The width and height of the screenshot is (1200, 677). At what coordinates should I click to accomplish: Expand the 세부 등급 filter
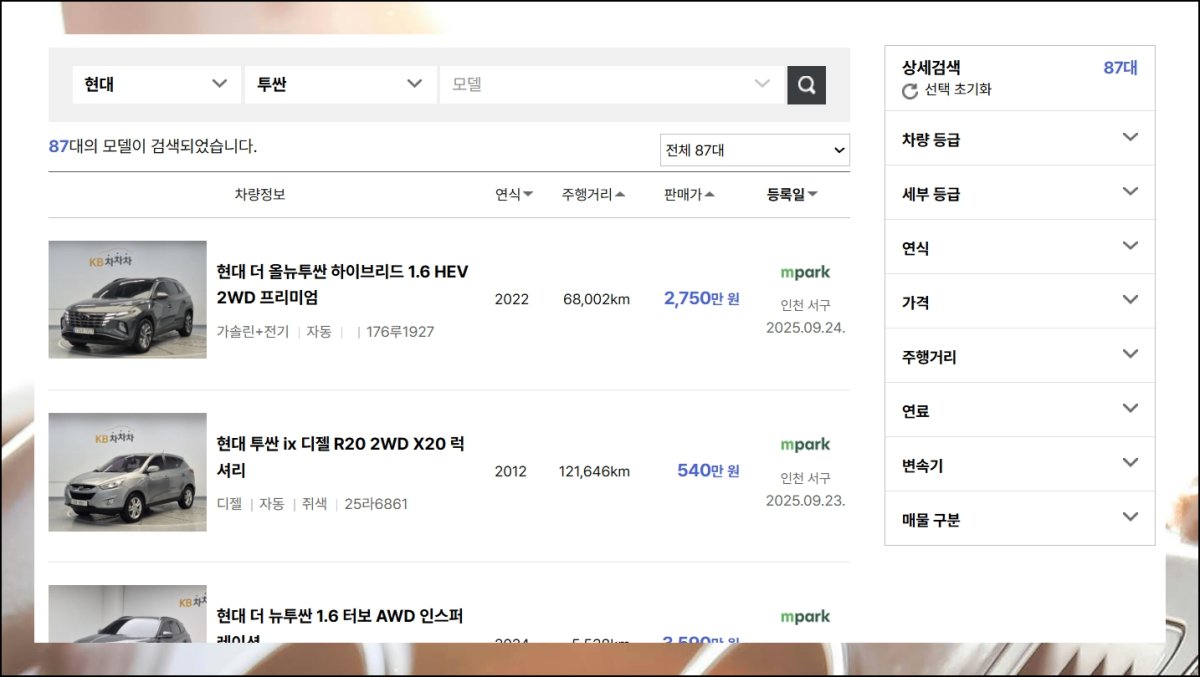pos(1020,193)
